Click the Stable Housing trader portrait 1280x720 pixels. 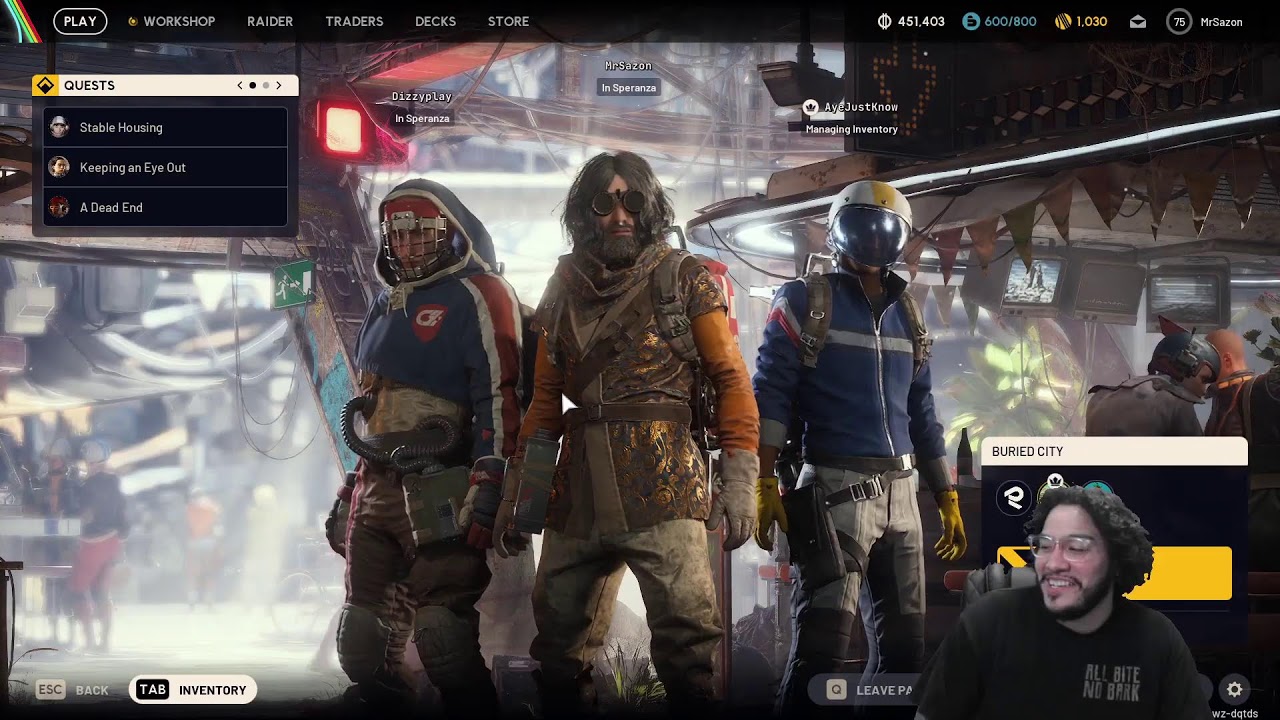pyautogui.click(x=60, y=127)
